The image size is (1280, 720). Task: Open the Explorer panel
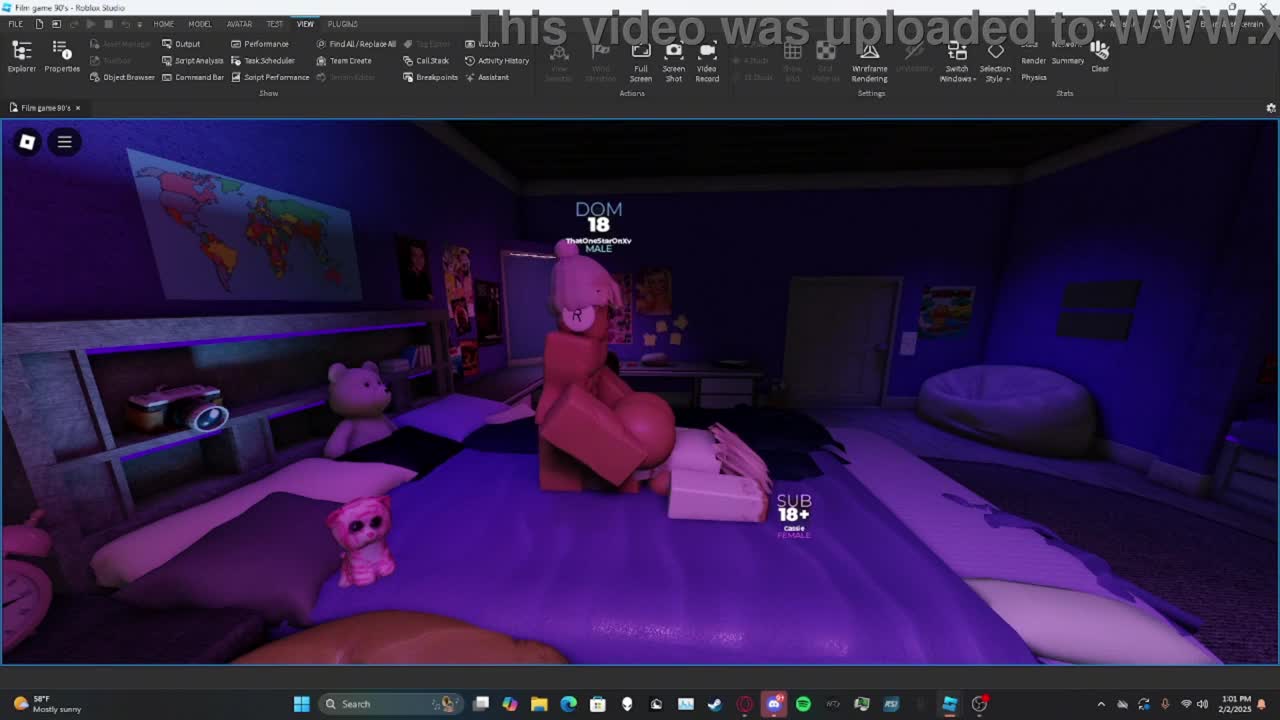coord(21,56)
